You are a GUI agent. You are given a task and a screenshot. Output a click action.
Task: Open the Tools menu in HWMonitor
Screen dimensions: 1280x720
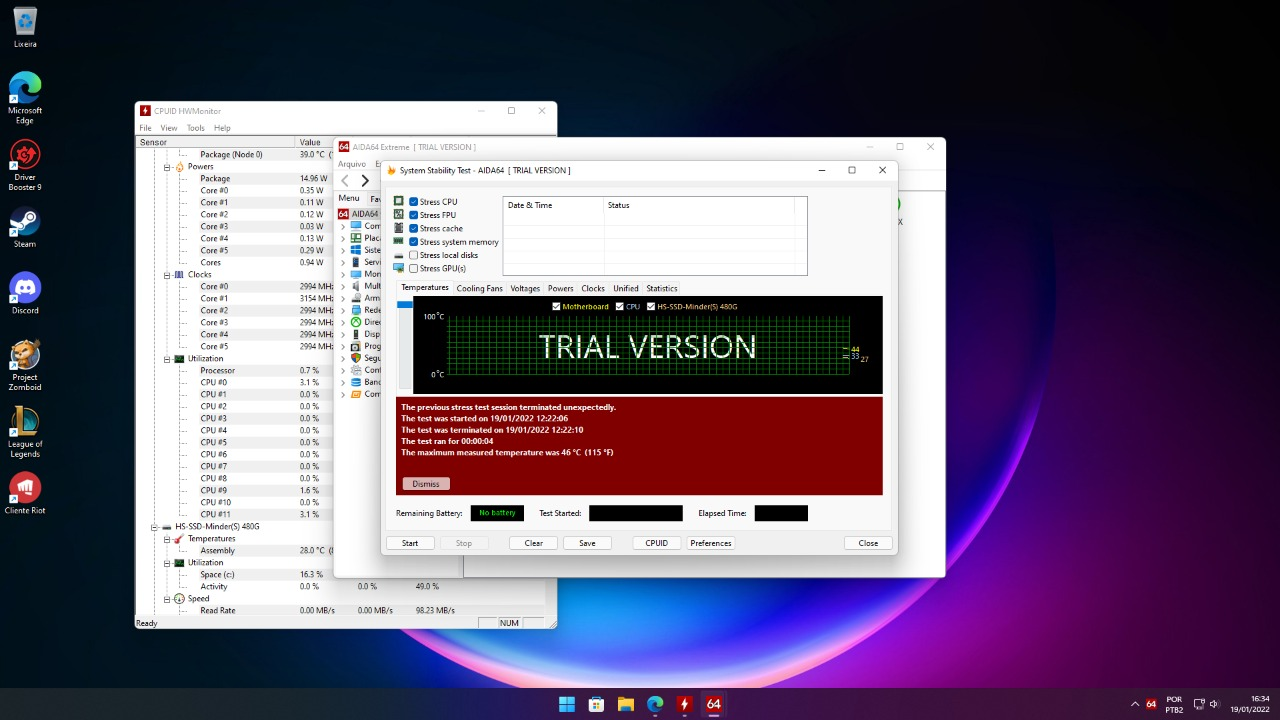click(x=196, y=128)
